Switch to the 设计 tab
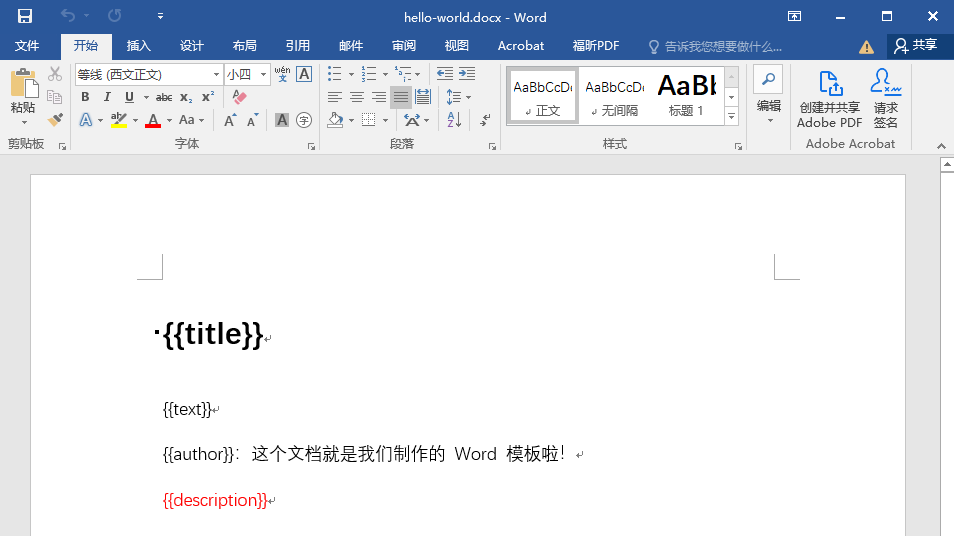 click(x=192, y=46)
